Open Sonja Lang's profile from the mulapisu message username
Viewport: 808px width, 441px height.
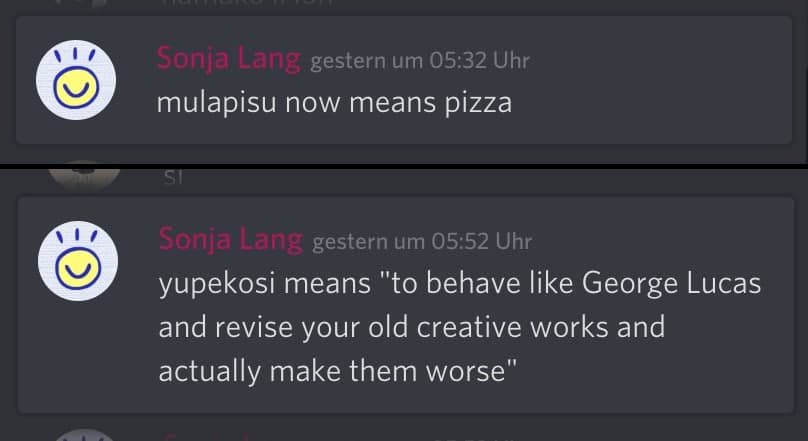(x=228, y=59)
